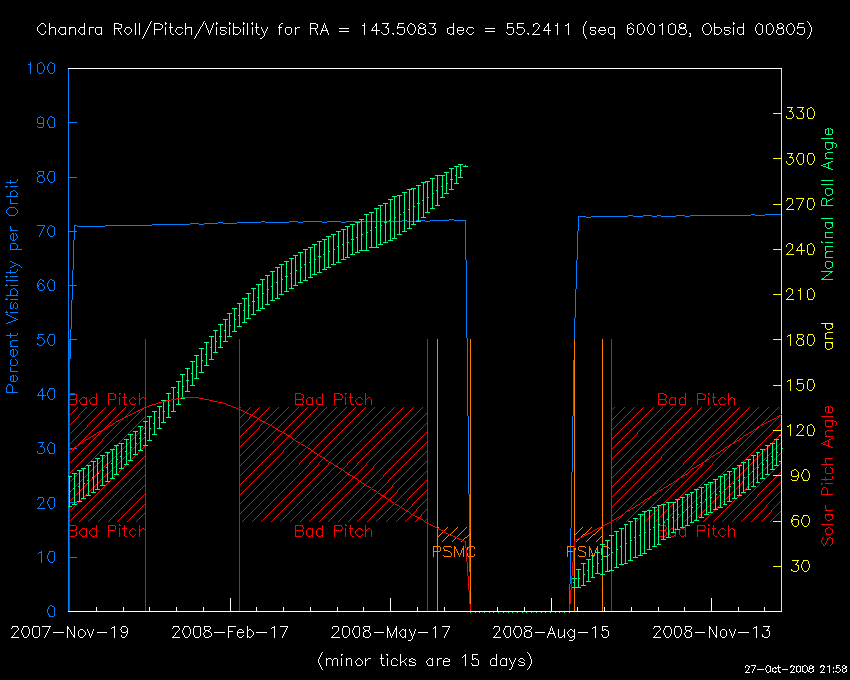This screenshot has height=680, width=850.
Task: Click the lower middle 'Bad Pitch' label
Action: (x=333, y=531)
